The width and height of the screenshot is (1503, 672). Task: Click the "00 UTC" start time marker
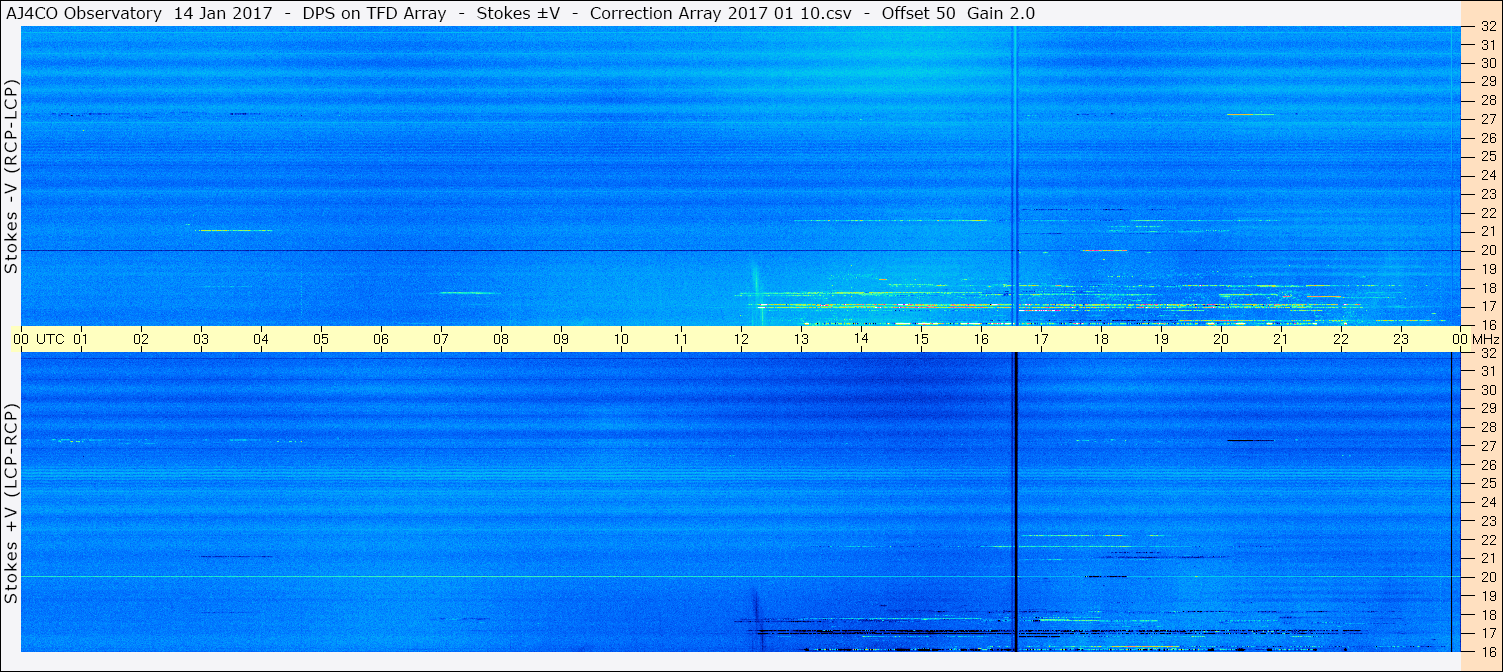click(40, 339)
